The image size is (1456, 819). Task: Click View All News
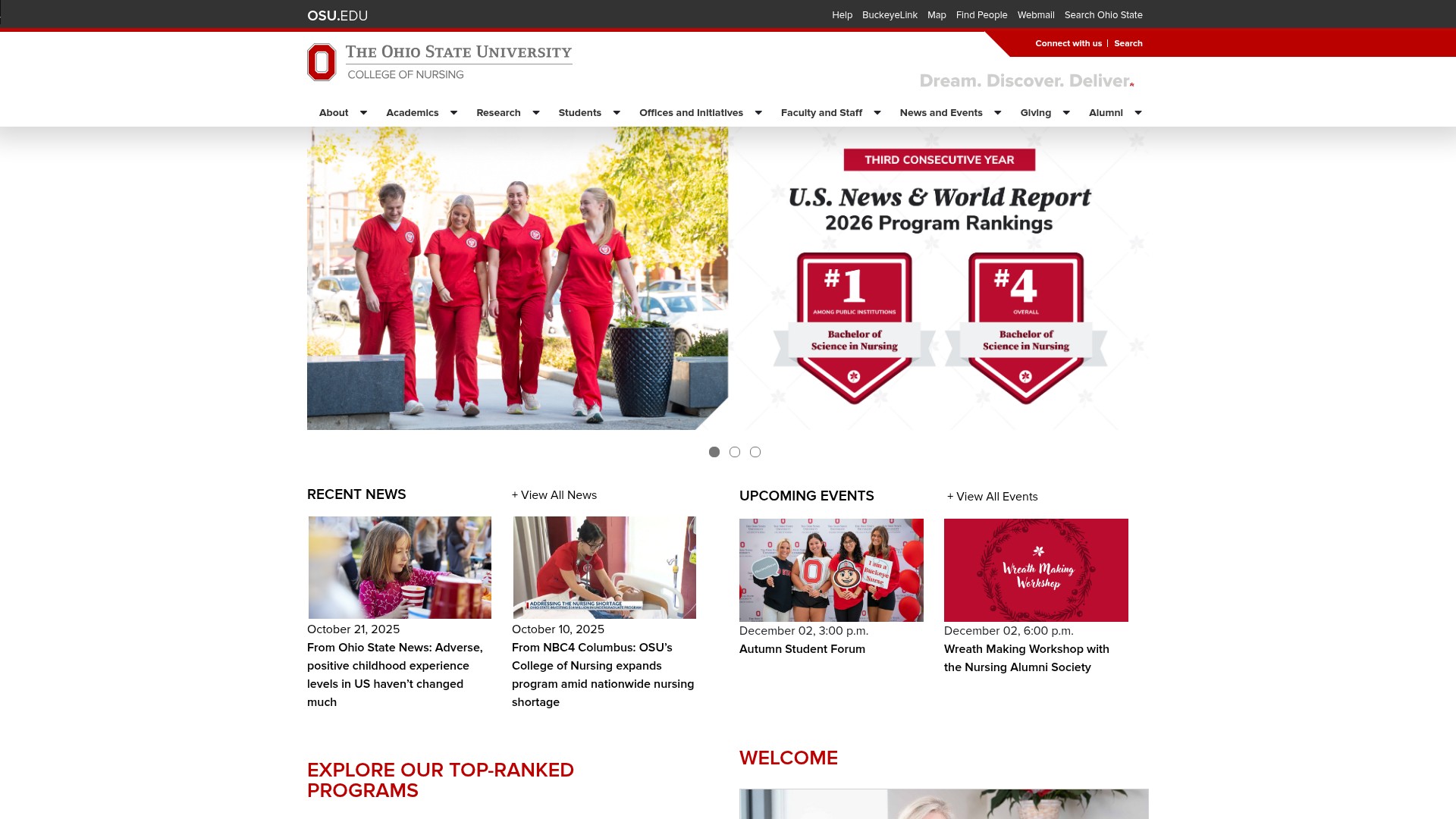click(554, 495)
